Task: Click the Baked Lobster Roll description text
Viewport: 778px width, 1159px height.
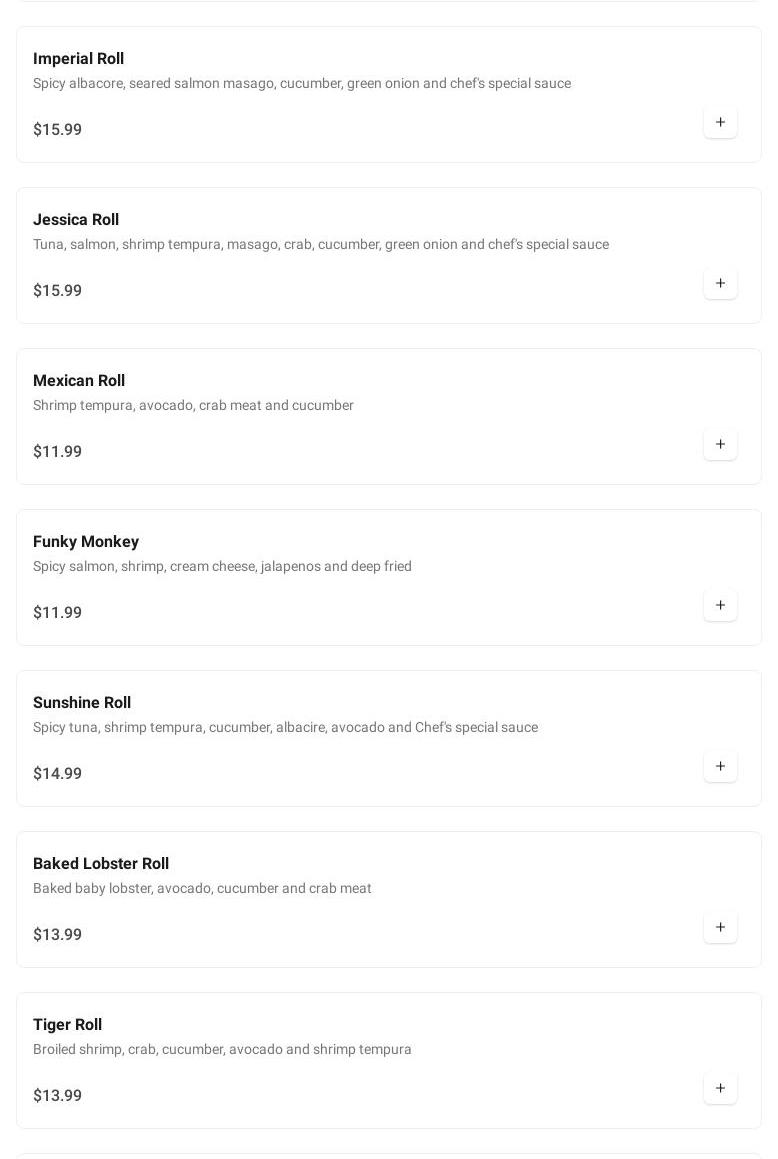Action: pos(202,889)
